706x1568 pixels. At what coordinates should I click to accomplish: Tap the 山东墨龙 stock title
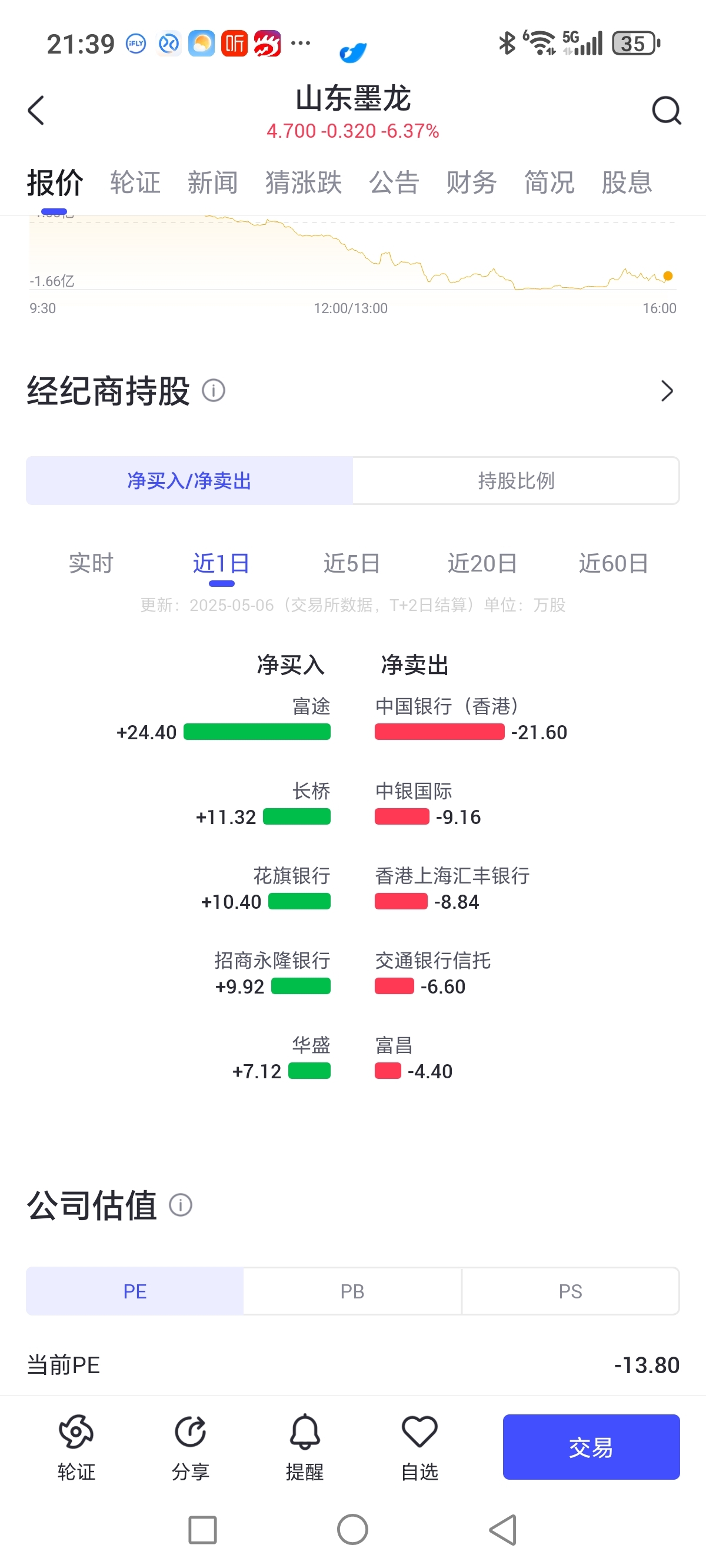coord(353,98)
